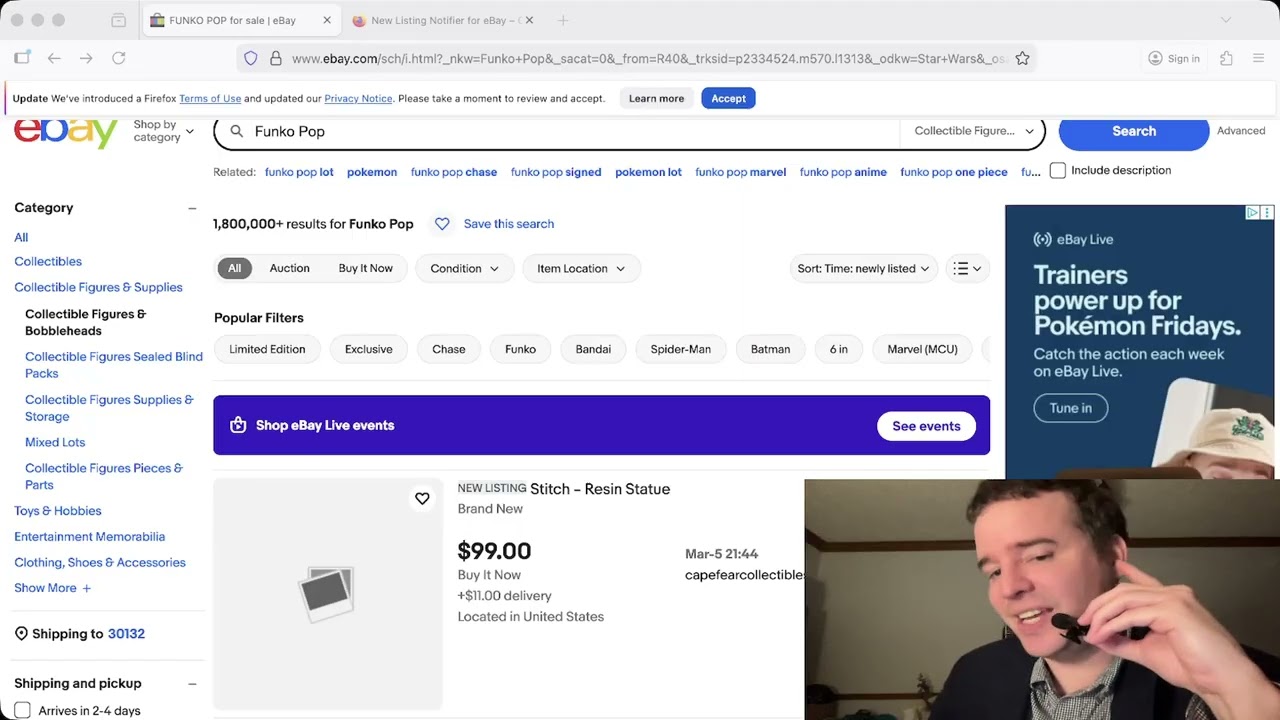
Task: Open related search funko pop chase
Action: pos(453,172)
